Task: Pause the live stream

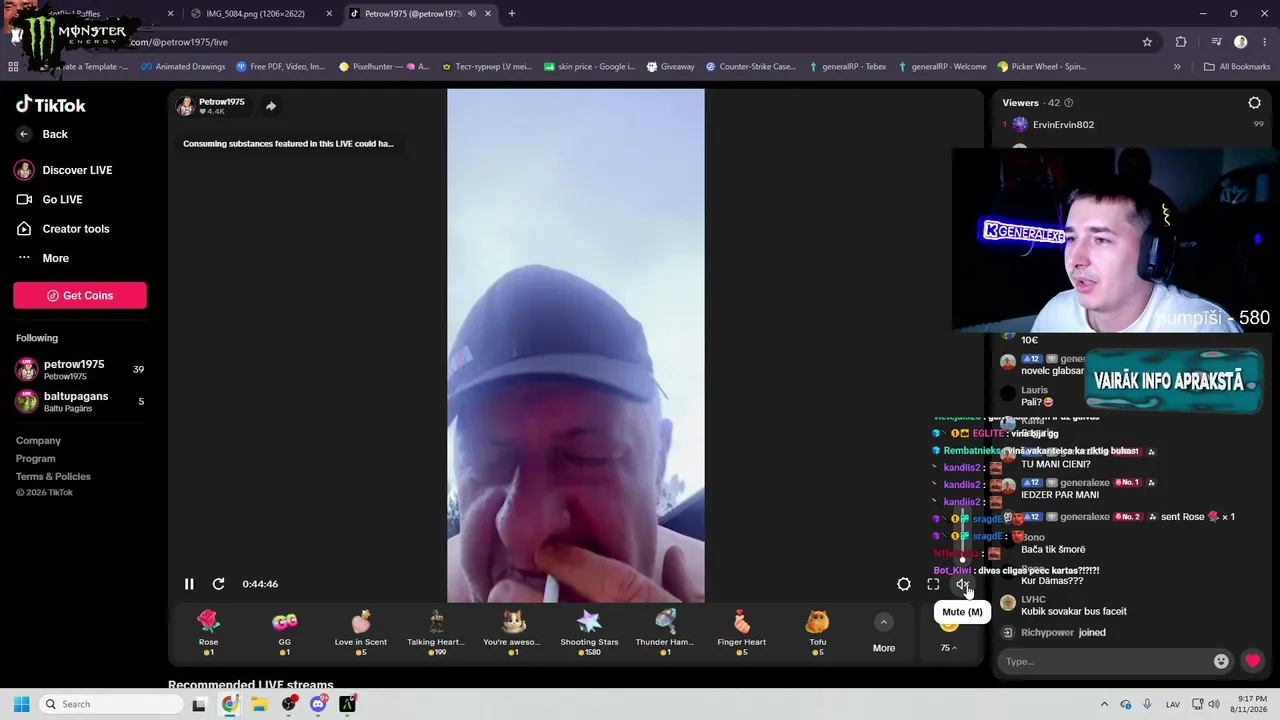Action: pos(189,584)
